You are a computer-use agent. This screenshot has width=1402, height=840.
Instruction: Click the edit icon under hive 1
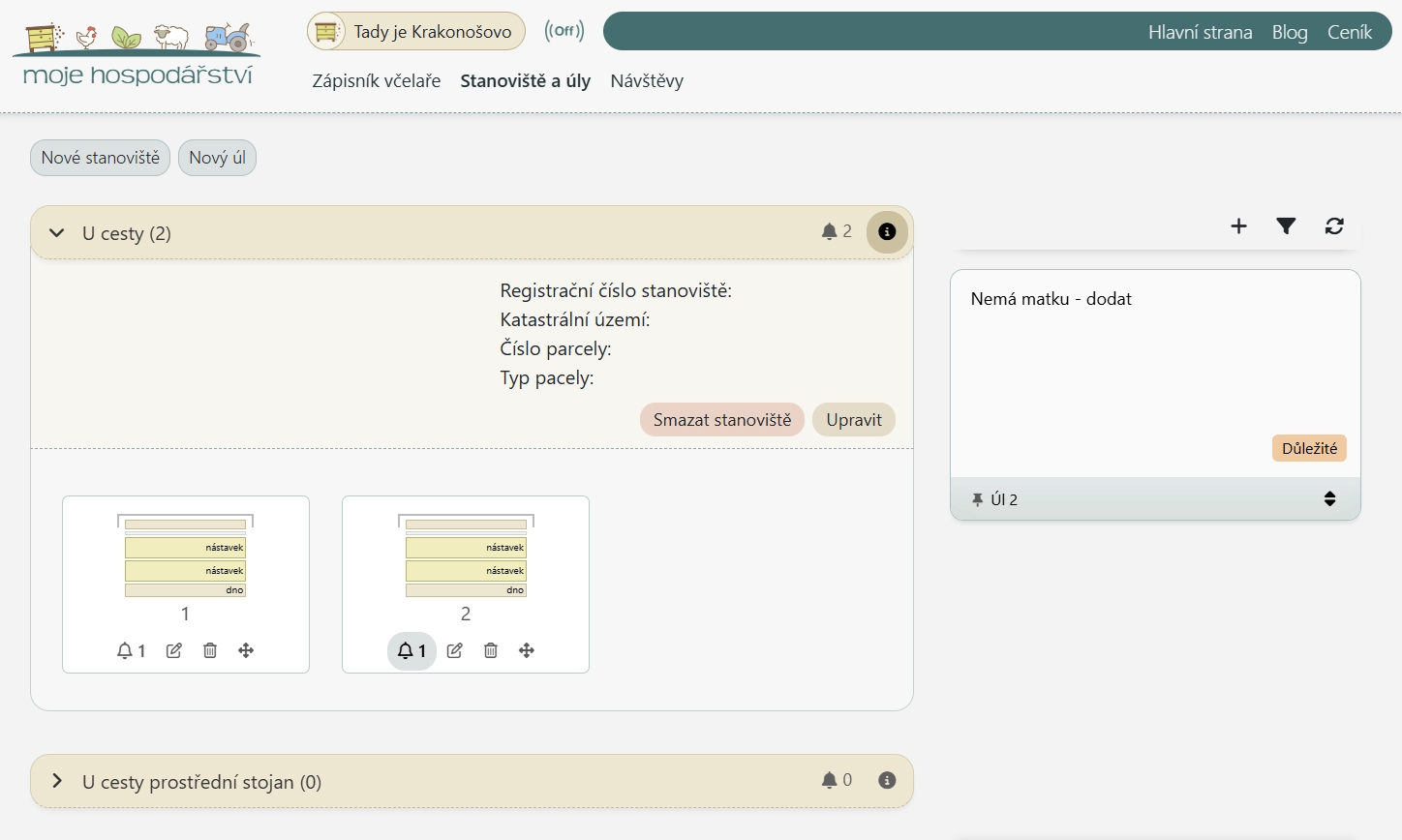pyautogui.click(x=174, y=650)
